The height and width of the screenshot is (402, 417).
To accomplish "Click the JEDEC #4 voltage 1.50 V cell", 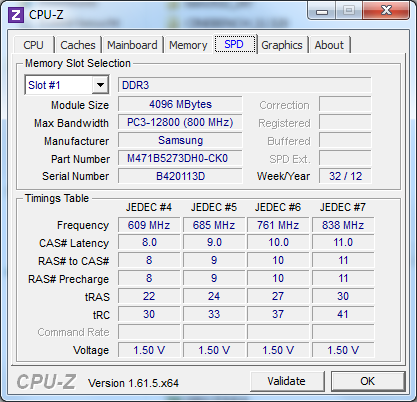I will click(x=149, y=350).
